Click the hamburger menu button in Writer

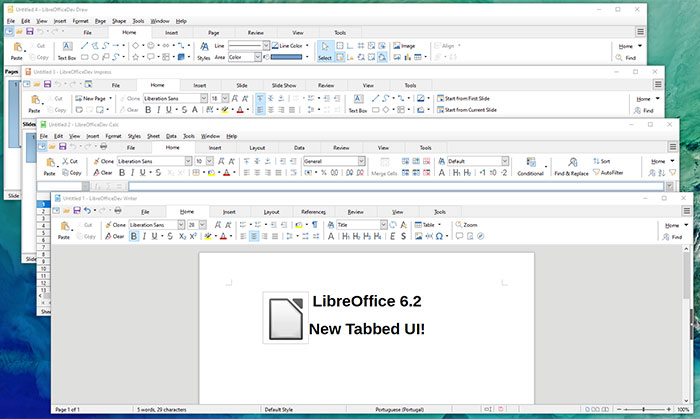coord(687,211)
